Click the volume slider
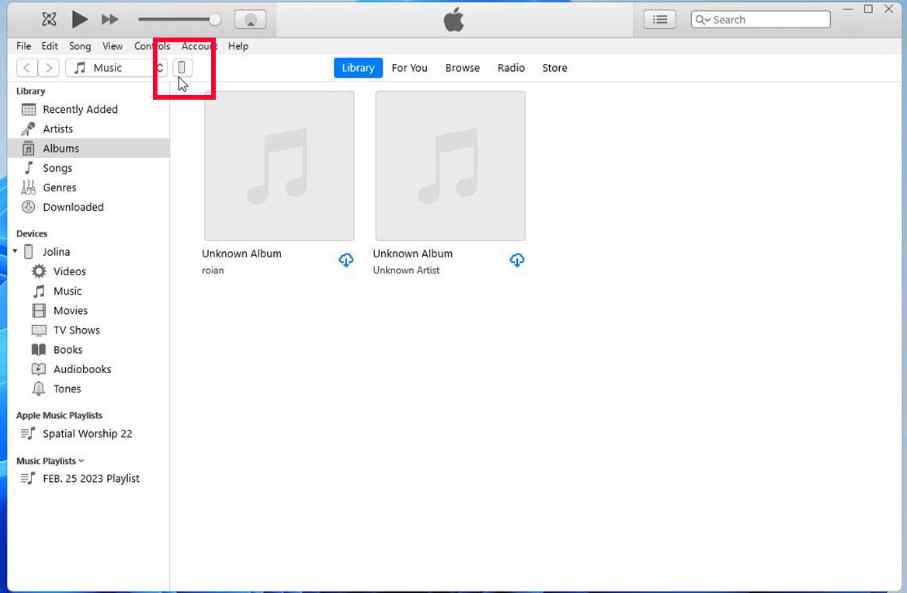Viewport: 907px width, 593px height. pos(178,19)
